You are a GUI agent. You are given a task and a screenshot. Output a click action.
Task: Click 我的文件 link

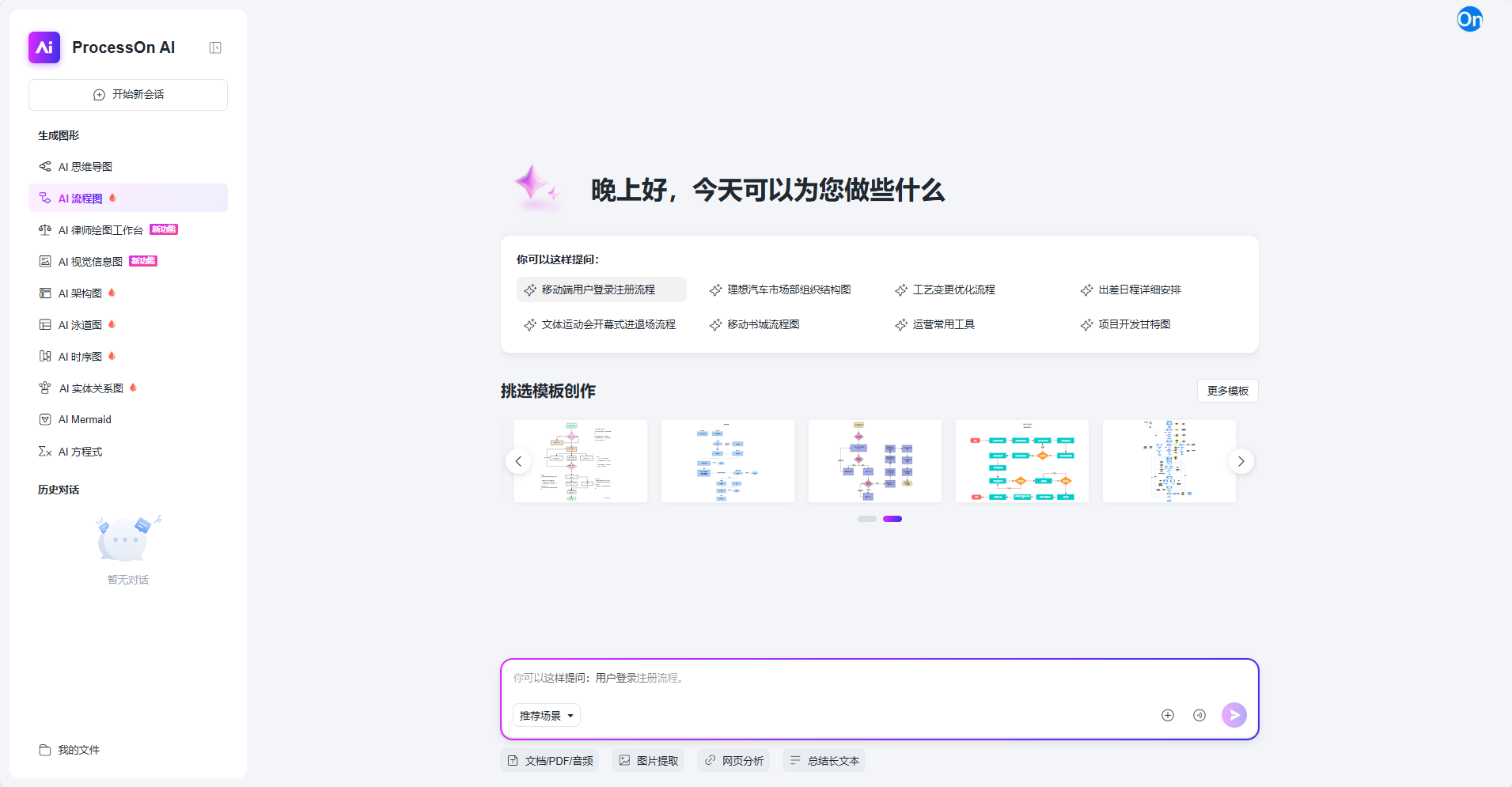pos(79,750)
